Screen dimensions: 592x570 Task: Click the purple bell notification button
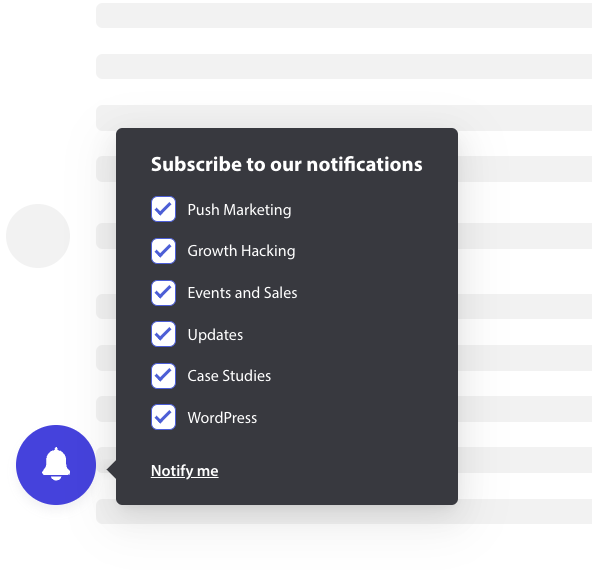pos(56,465)
